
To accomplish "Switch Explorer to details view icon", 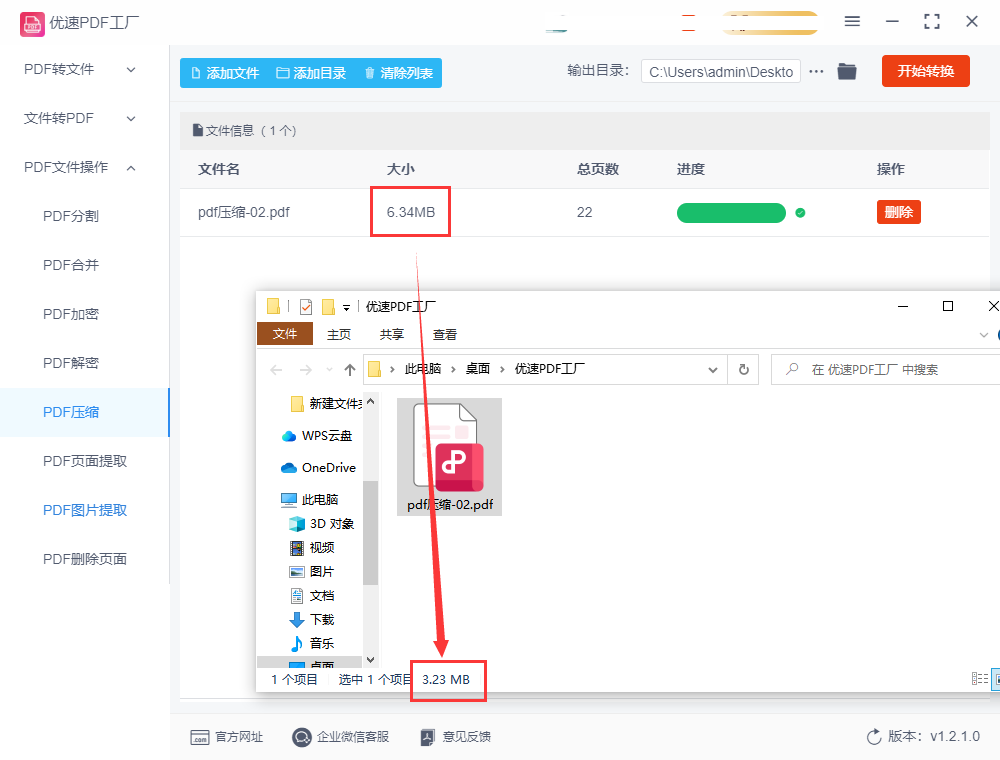I will [980, 679].
